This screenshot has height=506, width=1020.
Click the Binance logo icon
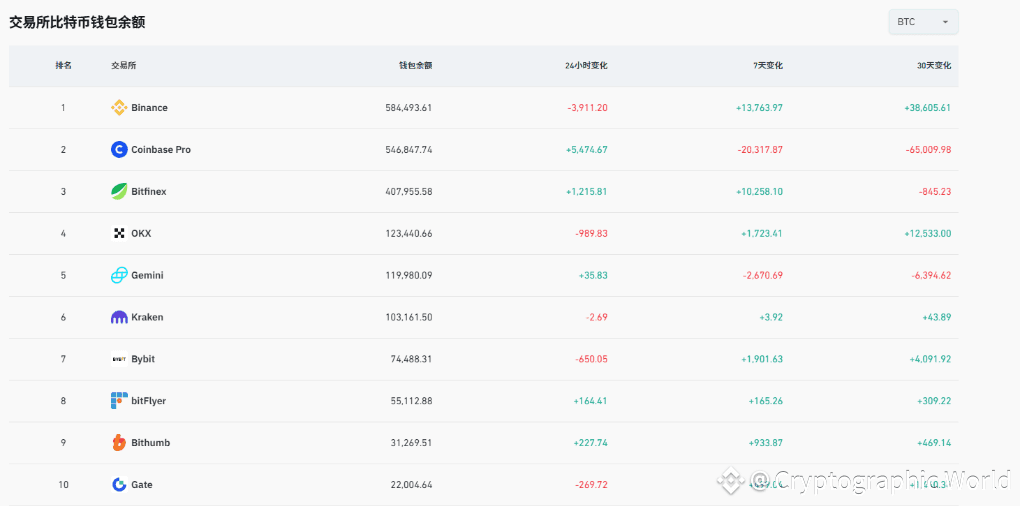(119, 108)
